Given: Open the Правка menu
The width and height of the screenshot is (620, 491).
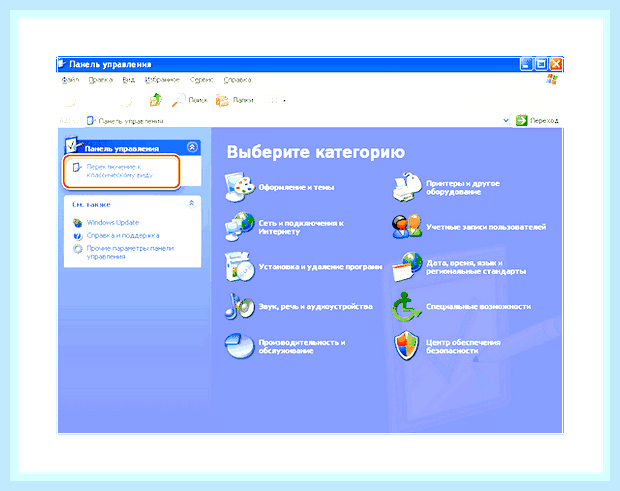Looking at the screenshot, I should (100, 80).
